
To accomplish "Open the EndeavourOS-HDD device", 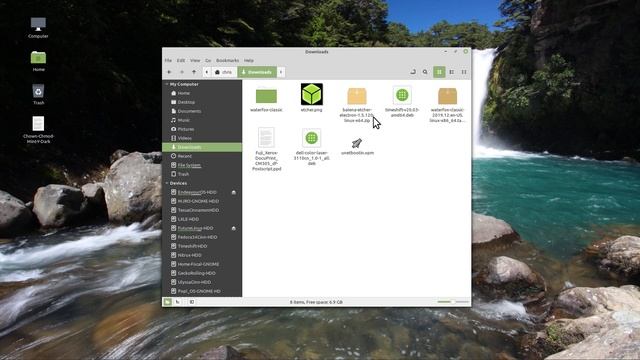I will [x=197, y=192].
